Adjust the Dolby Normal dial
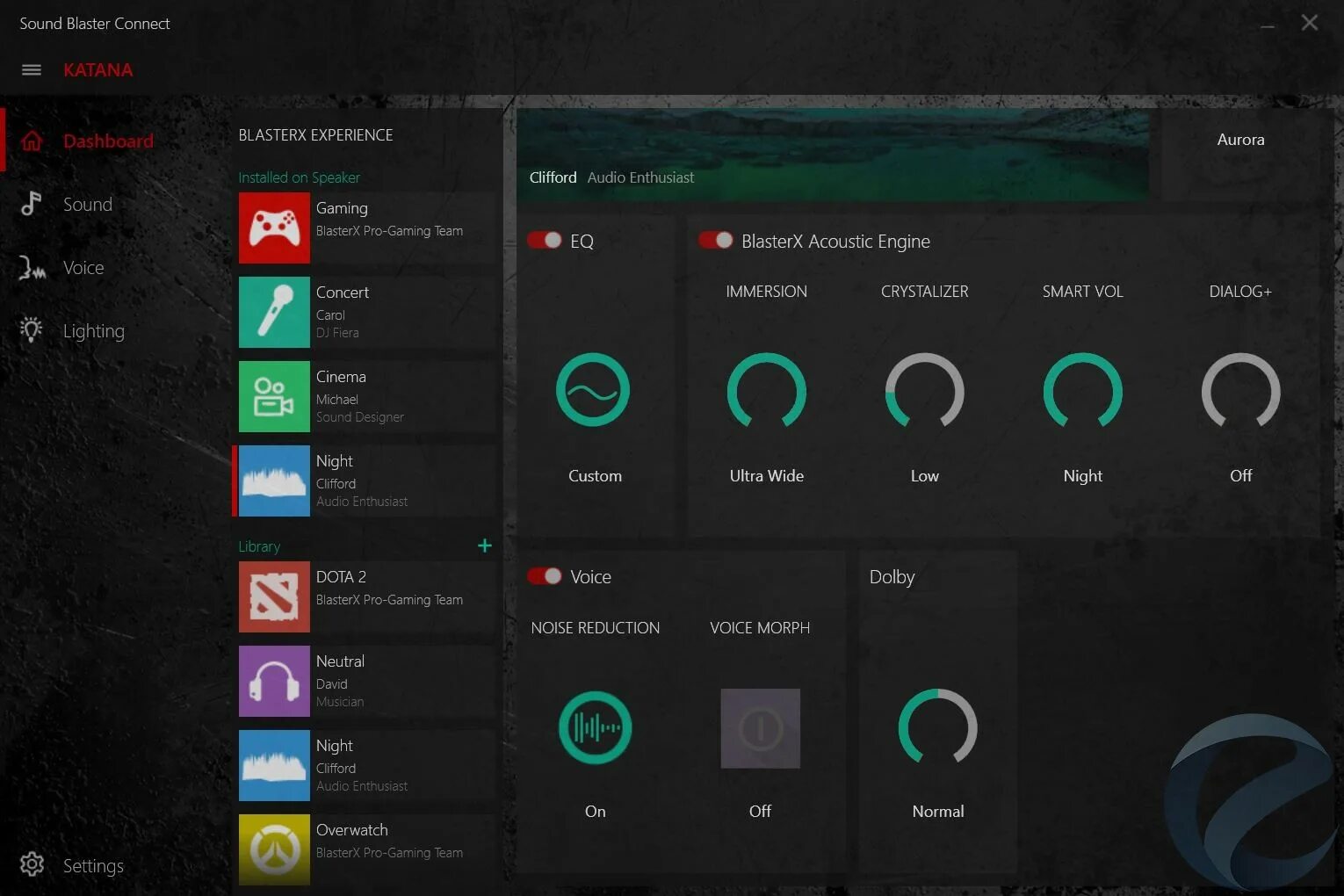The width and height of the screenshot is (1344, 896). 938,726
